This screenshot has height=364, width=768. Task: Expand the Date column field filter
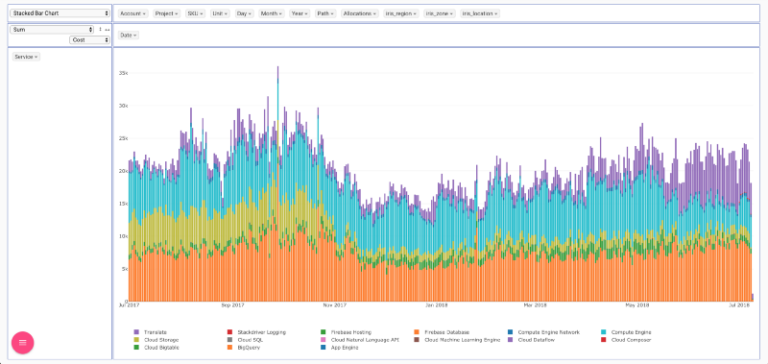(x=128, y=35)
